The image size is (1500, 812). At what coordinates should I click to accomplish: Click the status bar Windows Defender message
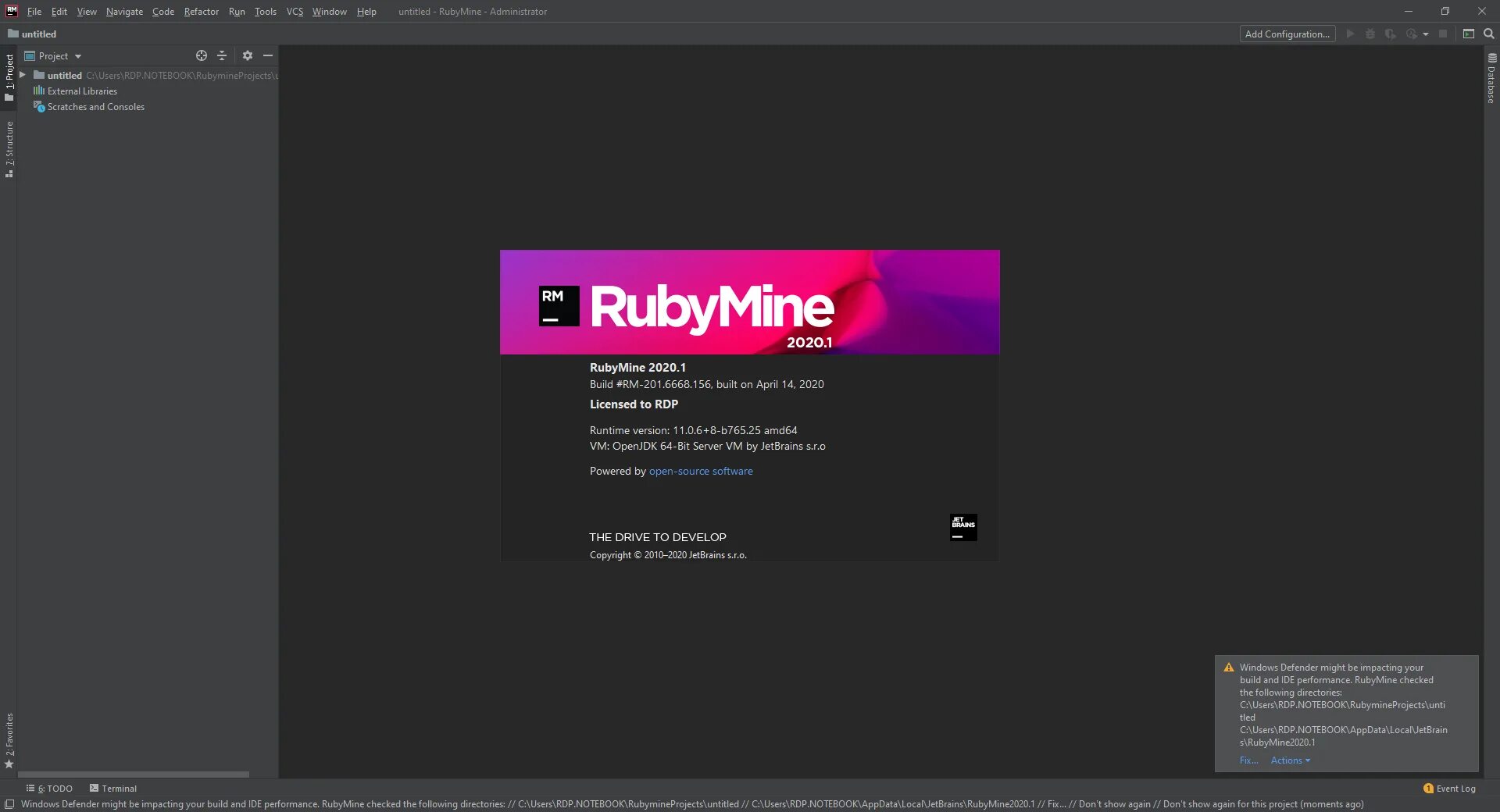(692, 804)
